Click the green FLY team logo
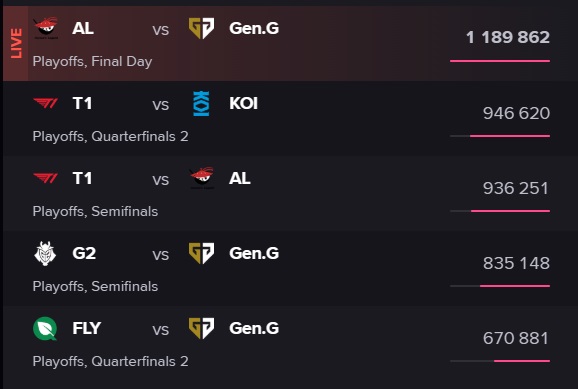The image size is (578, 389). pos(45,329)
